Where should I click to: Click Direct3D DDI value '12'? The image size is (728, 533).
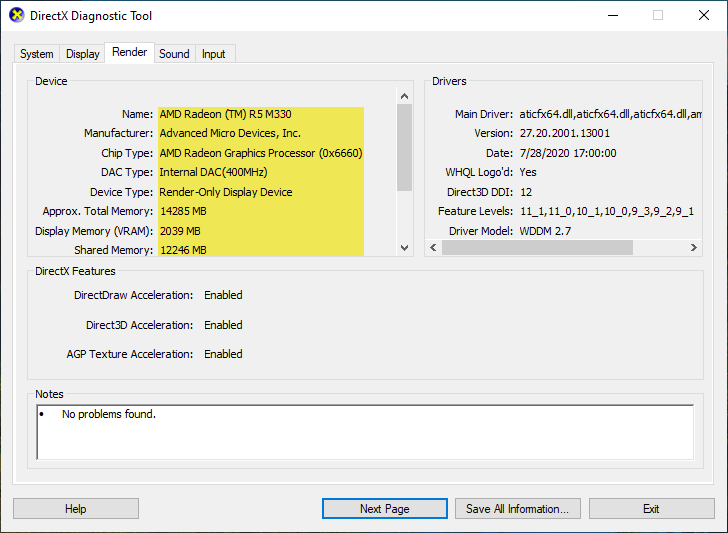click(526, 192)
